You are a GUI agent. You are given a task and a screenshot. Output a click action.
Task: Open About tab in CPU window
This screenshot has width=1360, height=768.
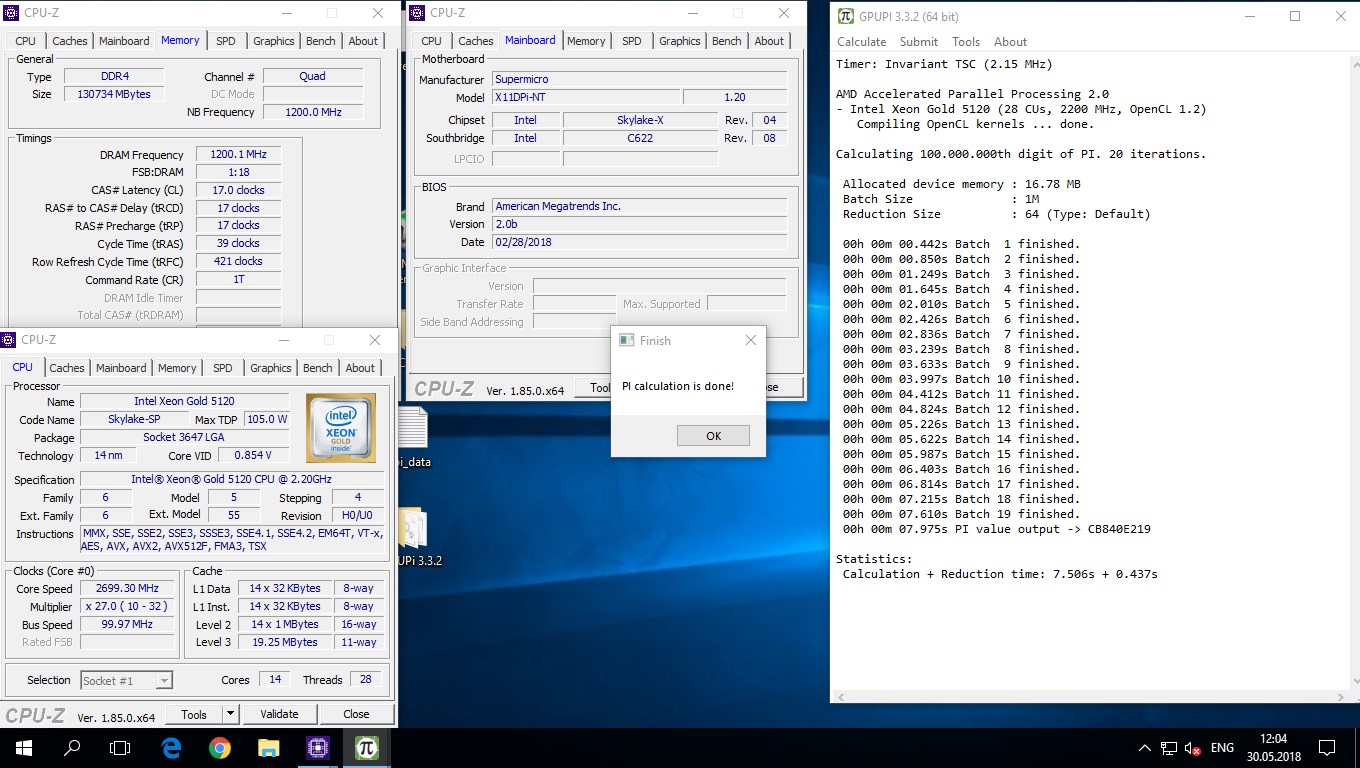(360, 368)
